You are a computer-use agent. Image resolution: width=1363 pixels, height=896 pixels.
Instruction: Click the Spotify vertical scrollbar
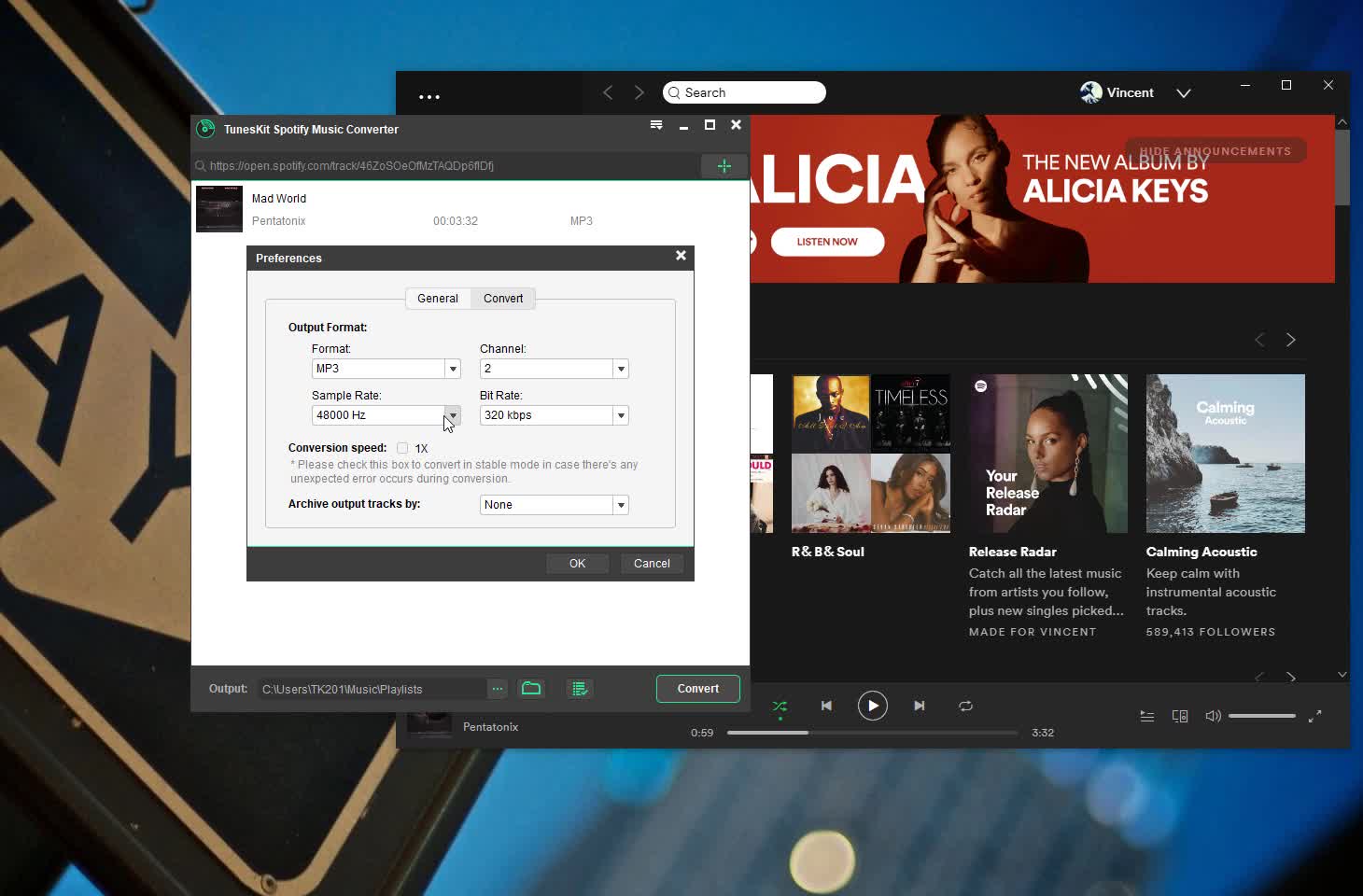1342,168
